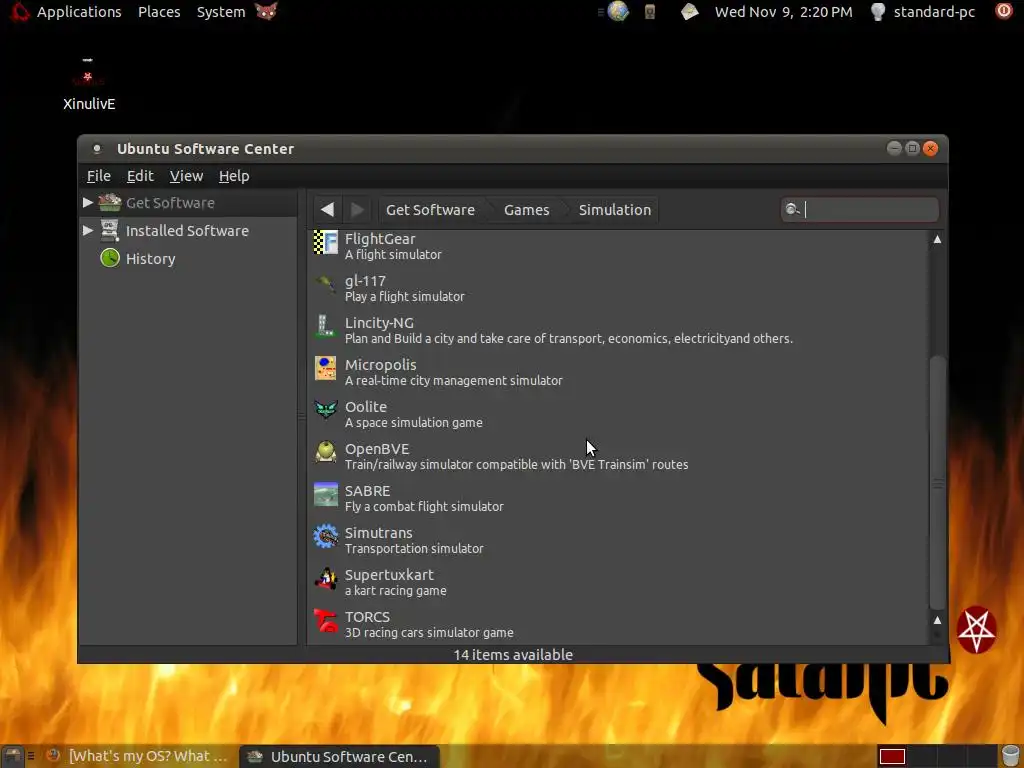The width and height of the screenshot is (1024, 768).
Task: Open the Edit menu
Action: click(x=140, y=176)
